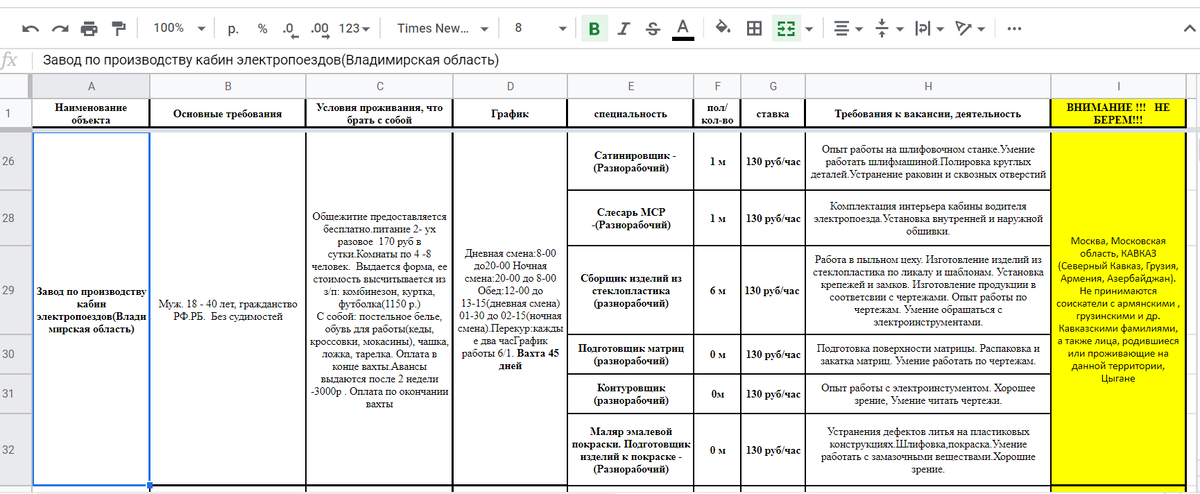This screenshot has height=494, width=1200.
Task: Click the fx function icon
Action: click(x=10, y=60)
